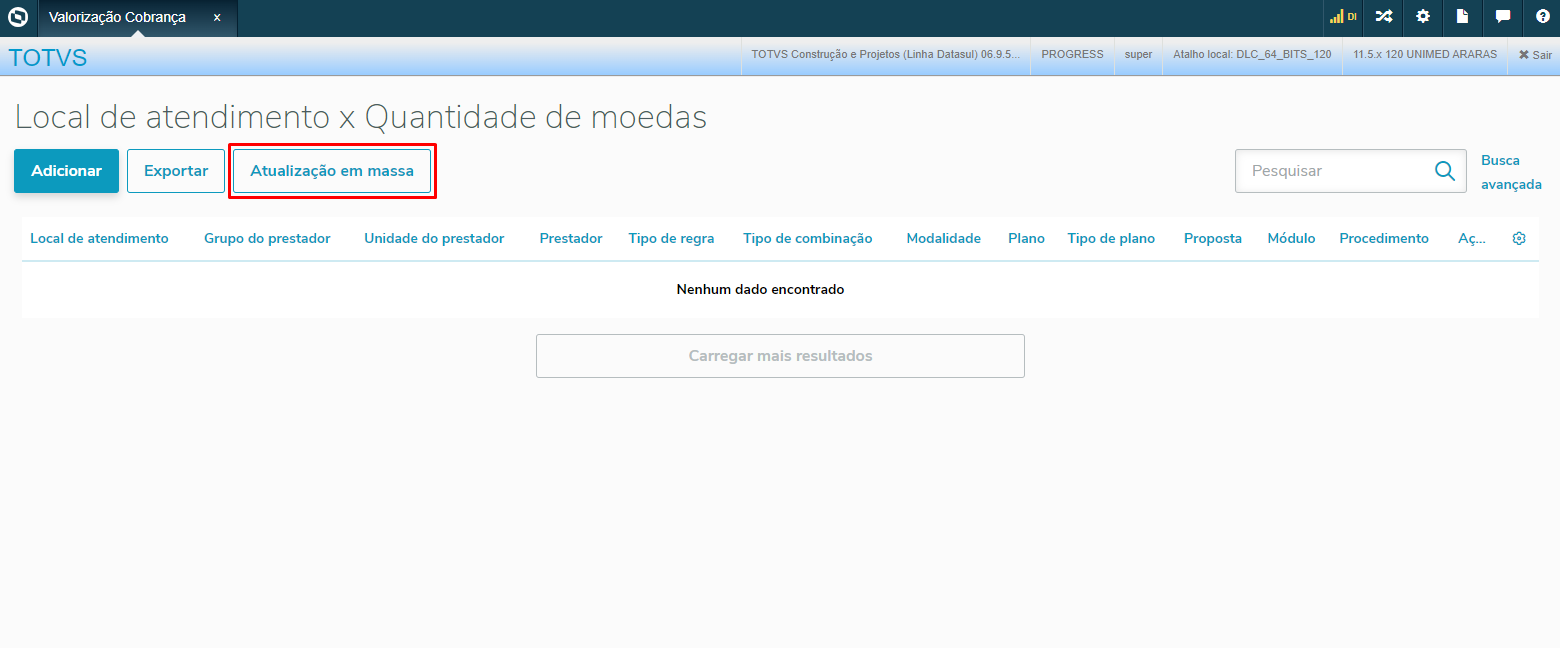Click the Módulo column header
This screenshot has width=1560, height=648.
pos(1291,238)
